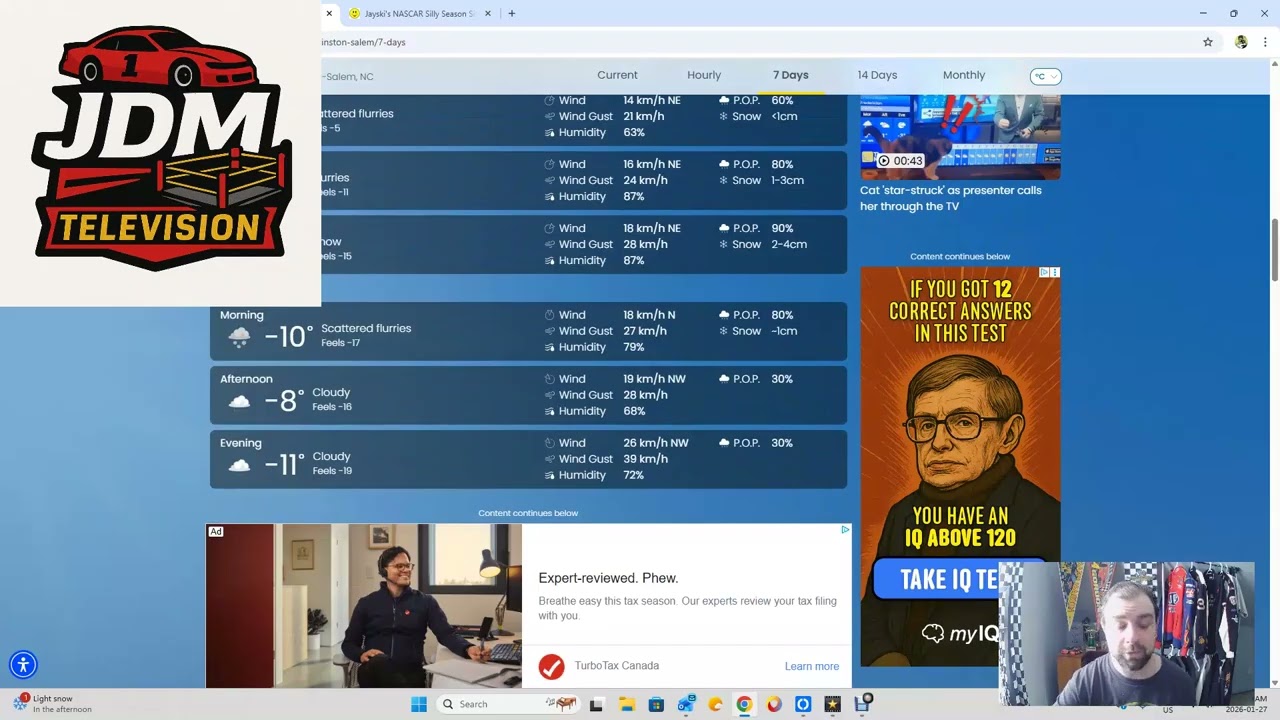Screen dimensions: 1280x720
Task: Open the orange crescent taskbar app
Action: [715, 704]
